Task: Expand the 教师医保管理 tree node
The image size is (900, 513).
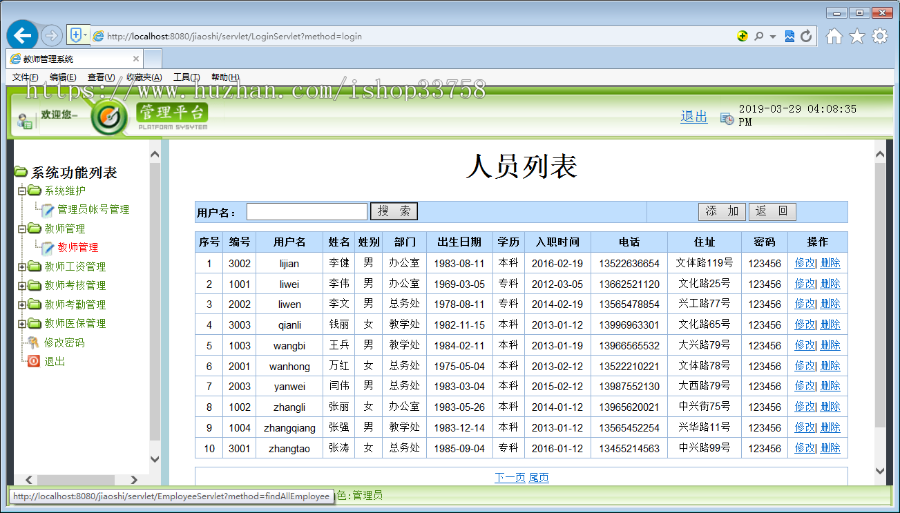Action: tap(22, 323)
